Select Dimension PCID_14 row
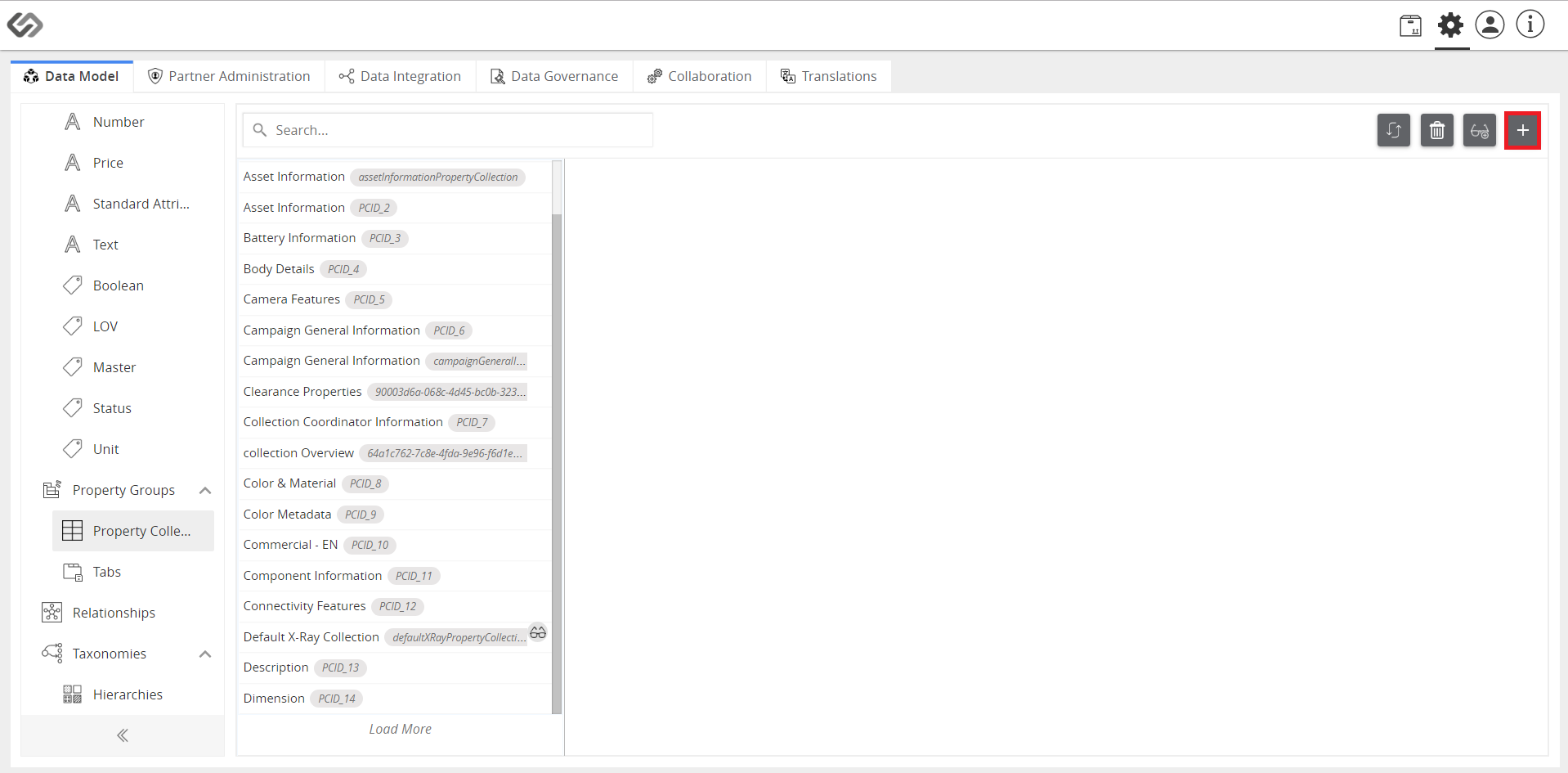The height and width of the screenshot is (773, 1568). click(x=395, y=699)
